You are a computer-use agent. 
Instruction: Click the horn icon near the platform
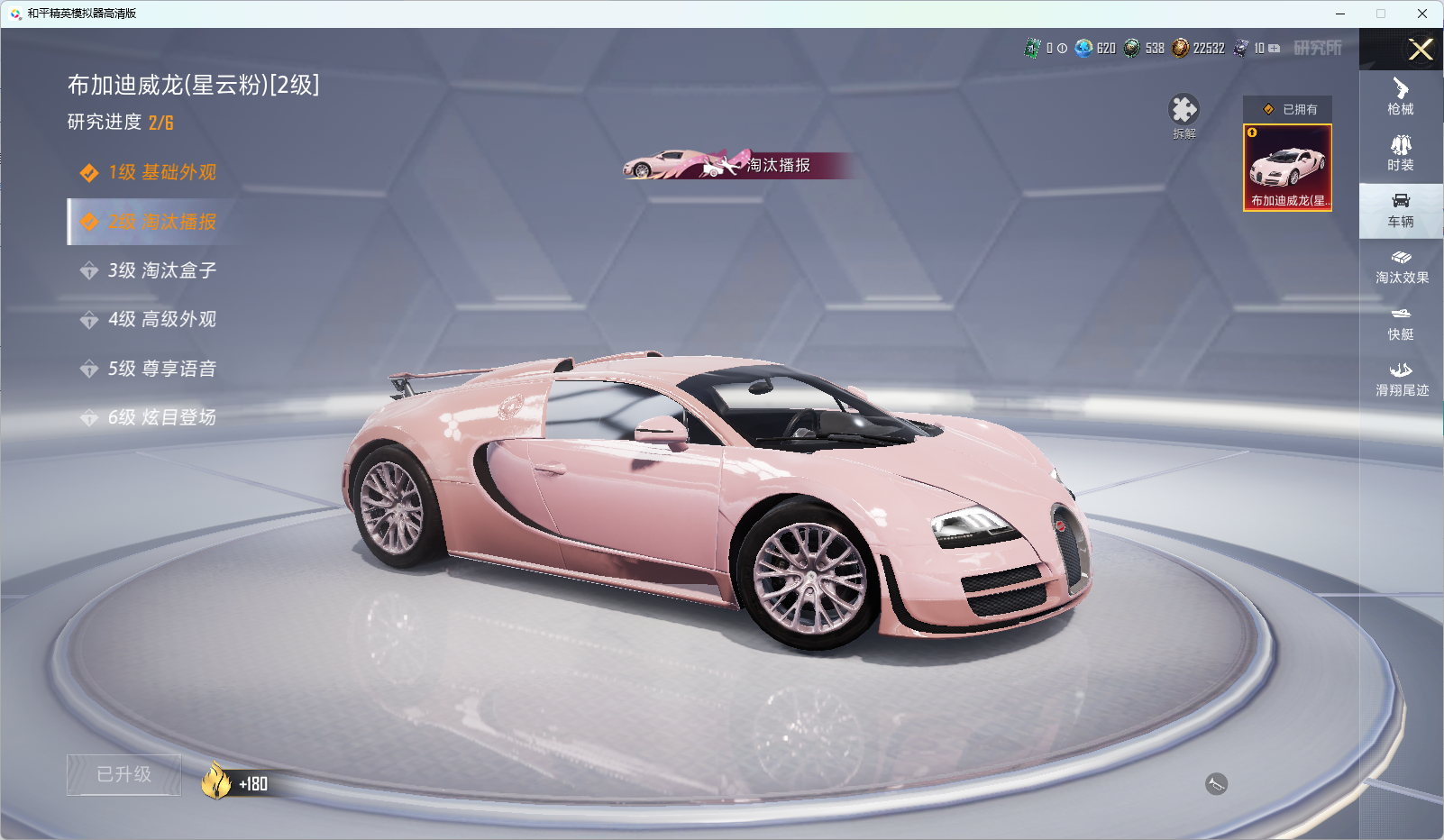[1216, 784]
